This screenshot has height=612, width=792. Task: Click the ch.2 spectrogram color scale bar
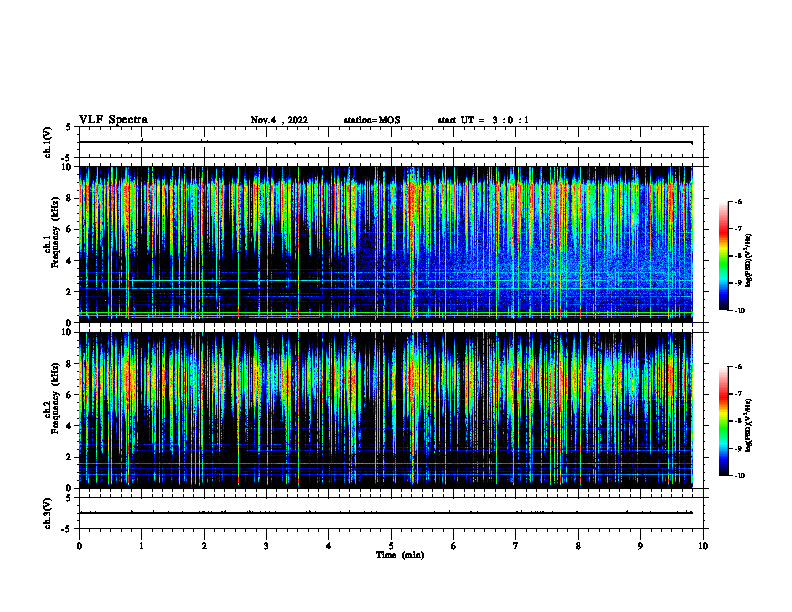click(x=723, y=421)
